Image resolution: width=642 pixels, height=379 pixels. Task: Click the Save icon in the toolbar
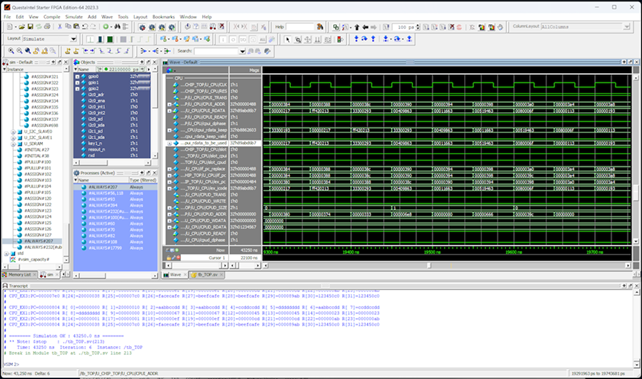tap(30, 27)
